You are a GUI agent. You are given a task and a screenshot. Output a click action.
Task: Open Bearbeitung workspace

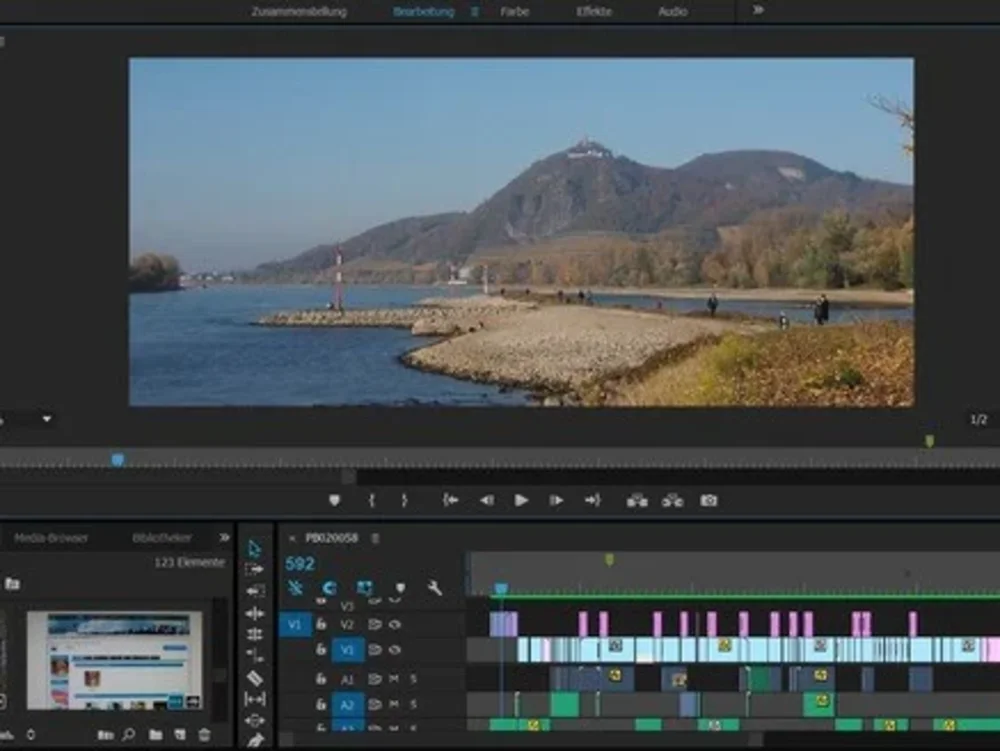(x=423, y=11)
